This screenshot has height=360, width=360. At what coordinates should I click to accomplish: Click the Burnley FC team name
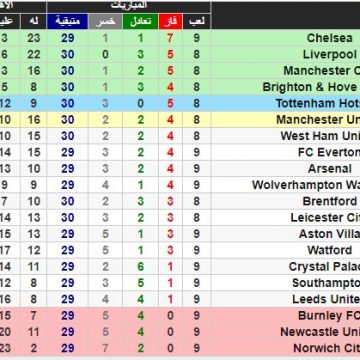(329, 316)
